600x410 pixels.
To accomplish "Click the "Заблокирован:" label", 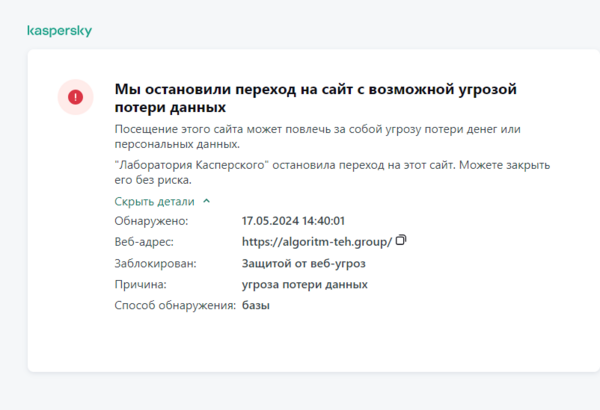I will [x=155, y=263].
